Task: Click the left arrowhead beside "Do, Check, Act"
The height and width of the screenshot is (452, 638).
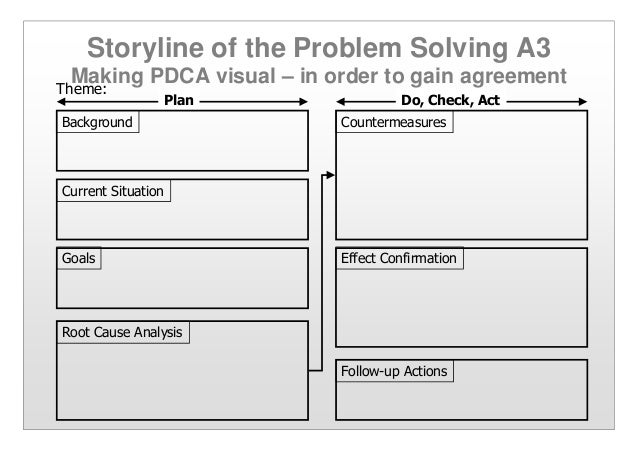Action: [x=340, y=101]
